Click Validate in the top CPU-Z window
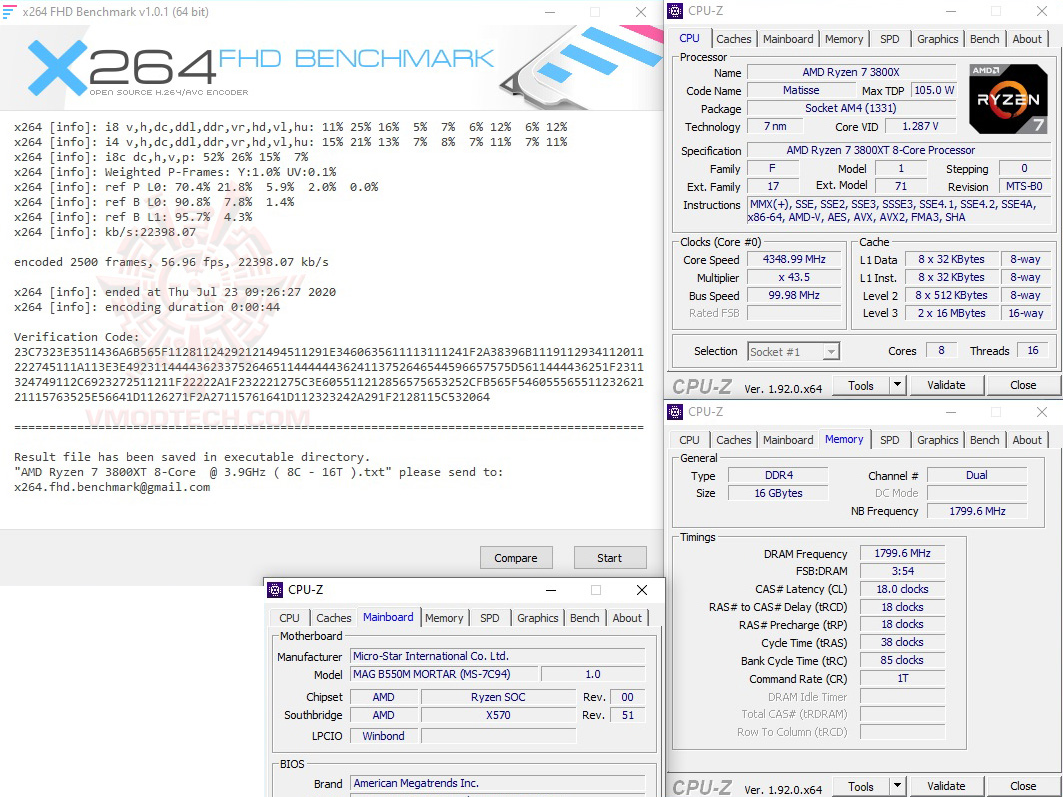Image resolution: width=1063 pixels, height=797 pixels. 946,384
